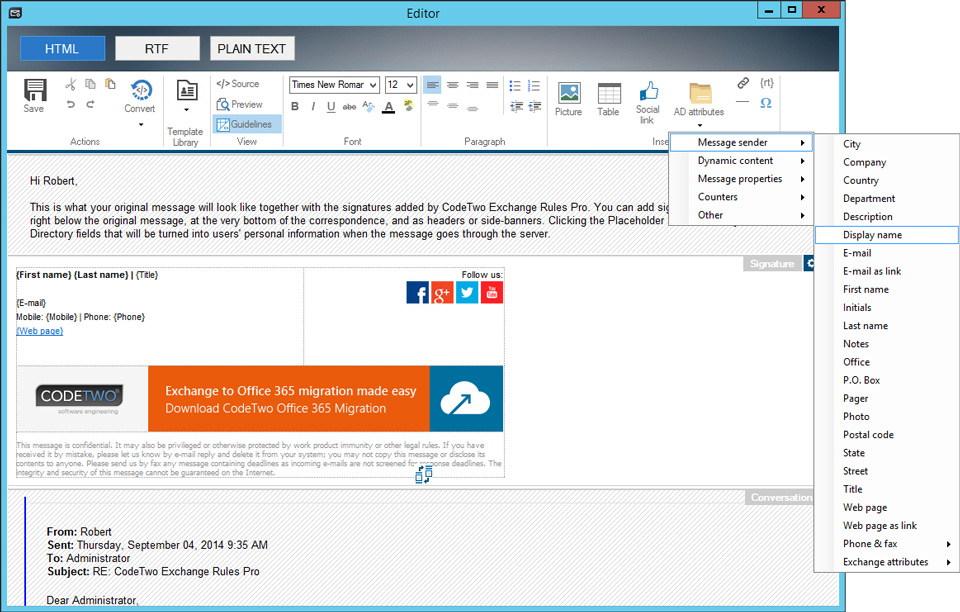Insert a remove-text {rt} tag
This screenshot has height=612, width=960.
[x=767, y=83]
